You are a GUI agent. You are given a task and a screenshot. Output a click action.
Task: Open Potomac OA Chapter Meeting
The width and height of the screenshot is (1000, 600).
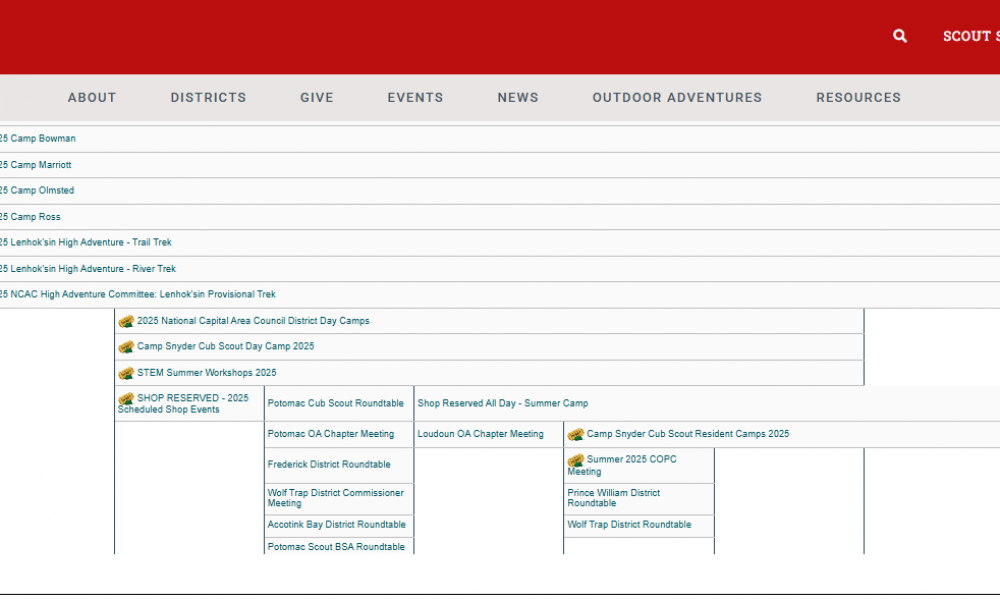(x=330, y=434)
